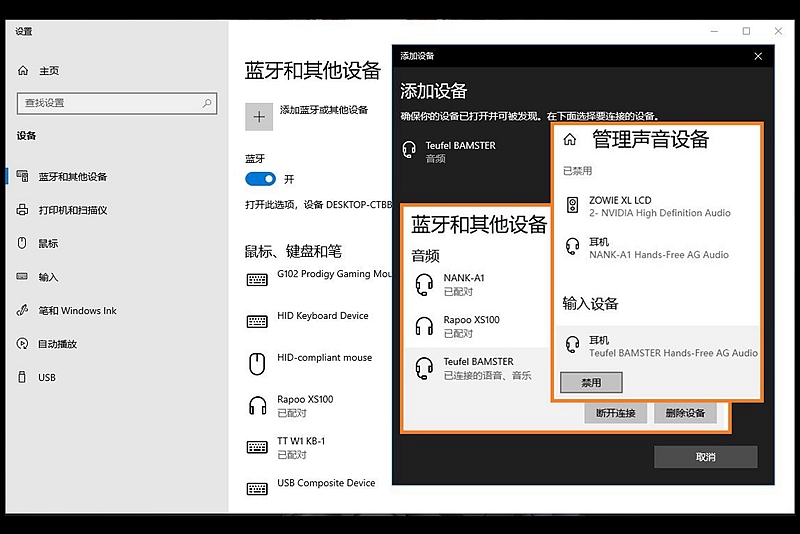Click the 断开连接 button
This screenshot has height=534, width=800.
[x=615, y=413]
